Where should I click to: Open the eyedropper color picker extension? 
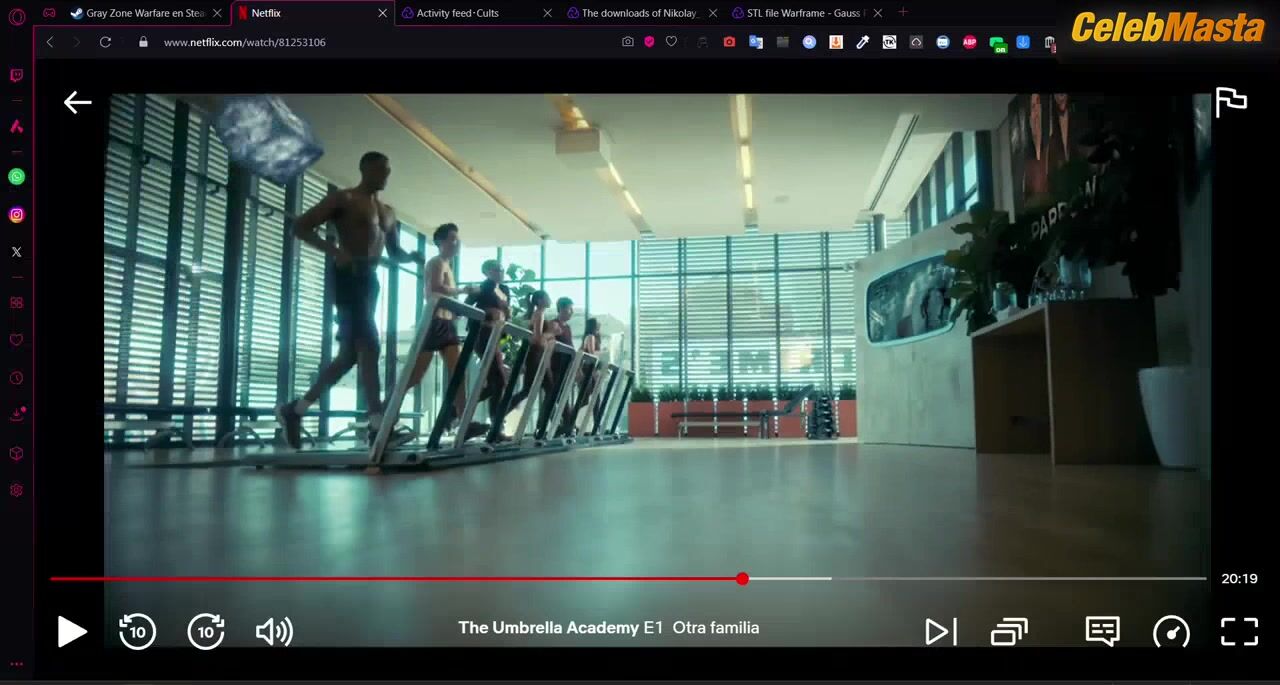tap(862, 42)
